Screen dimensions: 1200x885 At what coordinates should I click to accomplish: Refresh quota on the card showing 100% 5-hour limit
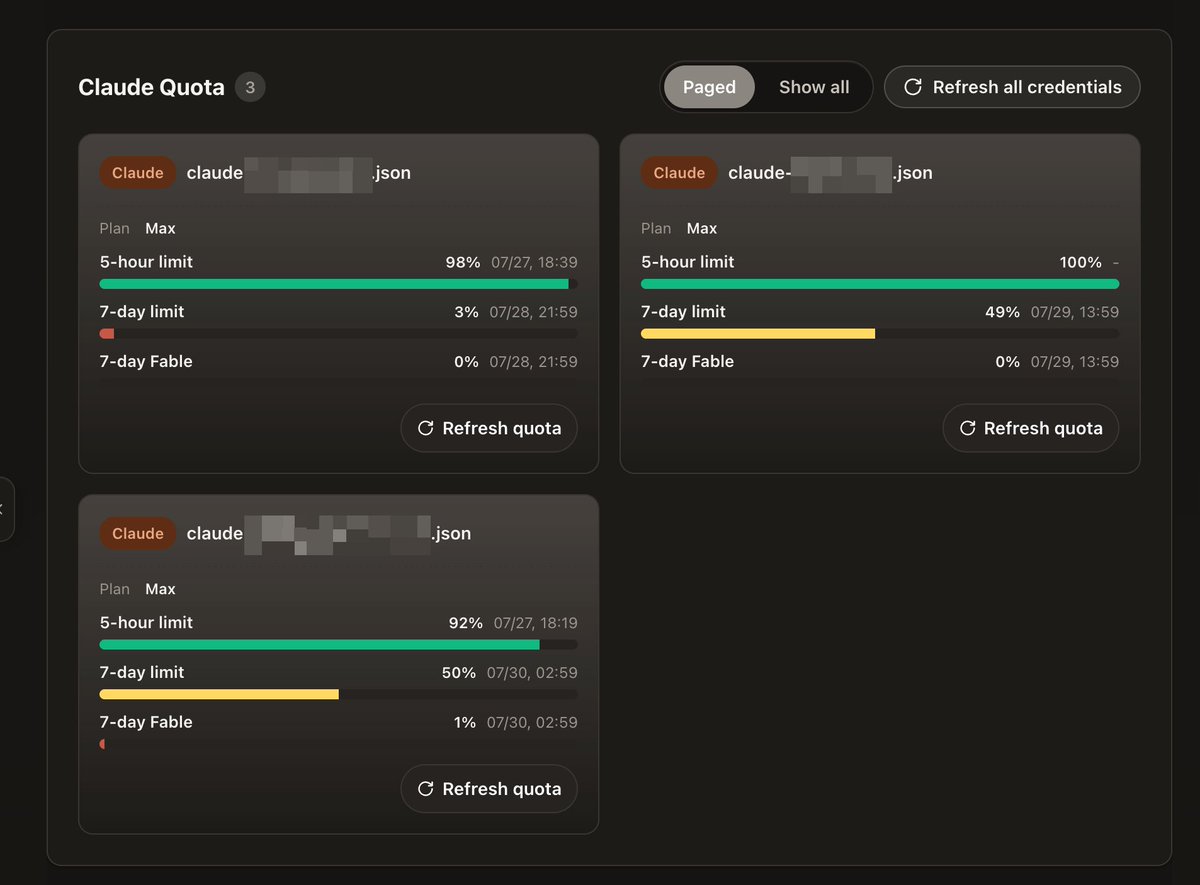[1030, 428]
